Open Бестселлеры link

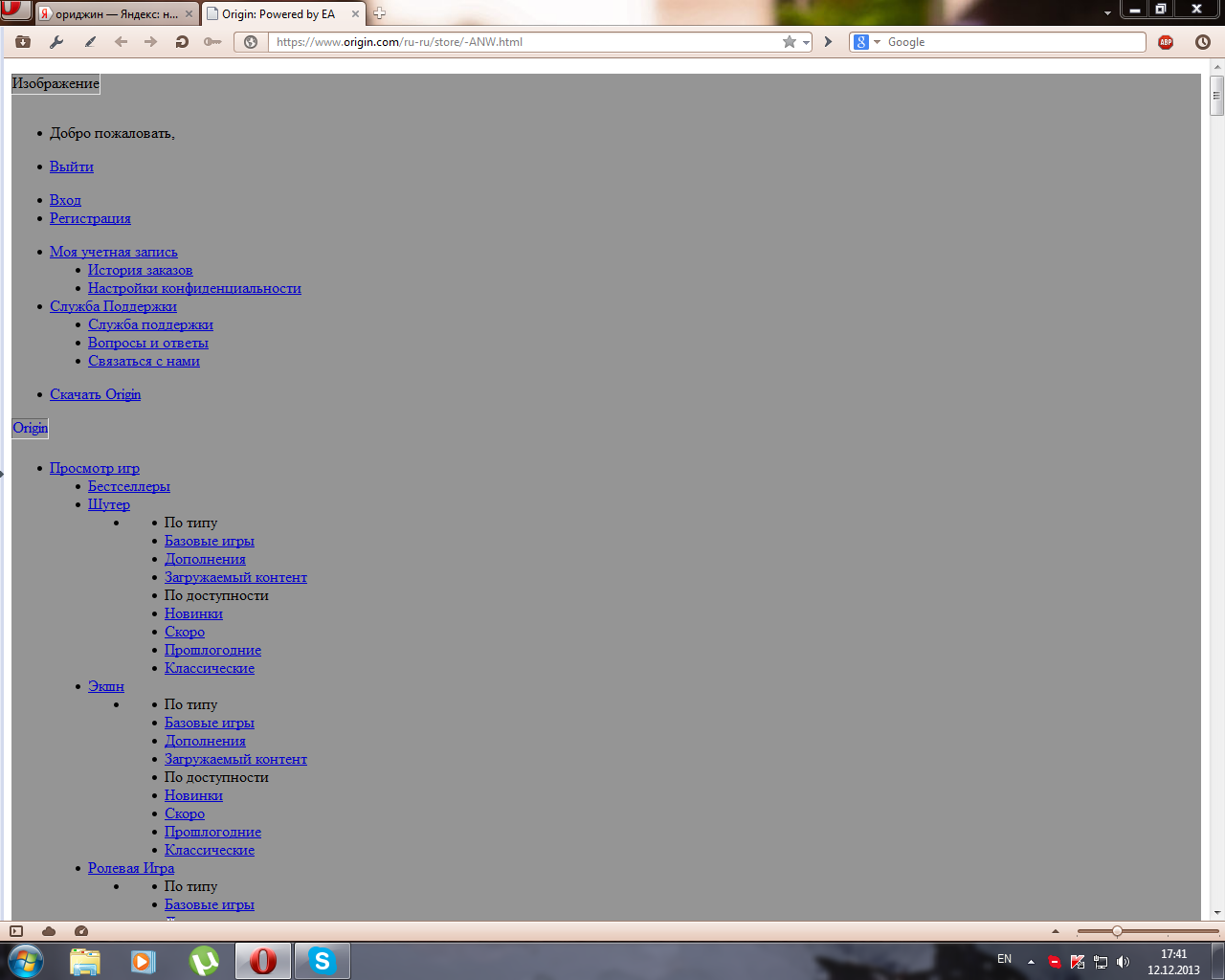[x=129, y=486]
